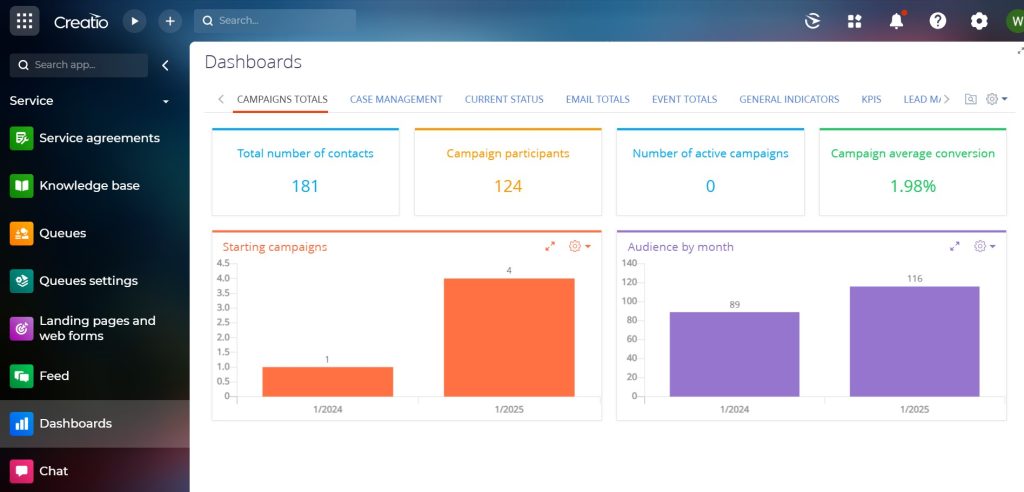Screen dimensions: 1024x492
Task: Open Starting campaigns chart settings dropdown
Action: [x=580, y=246]
